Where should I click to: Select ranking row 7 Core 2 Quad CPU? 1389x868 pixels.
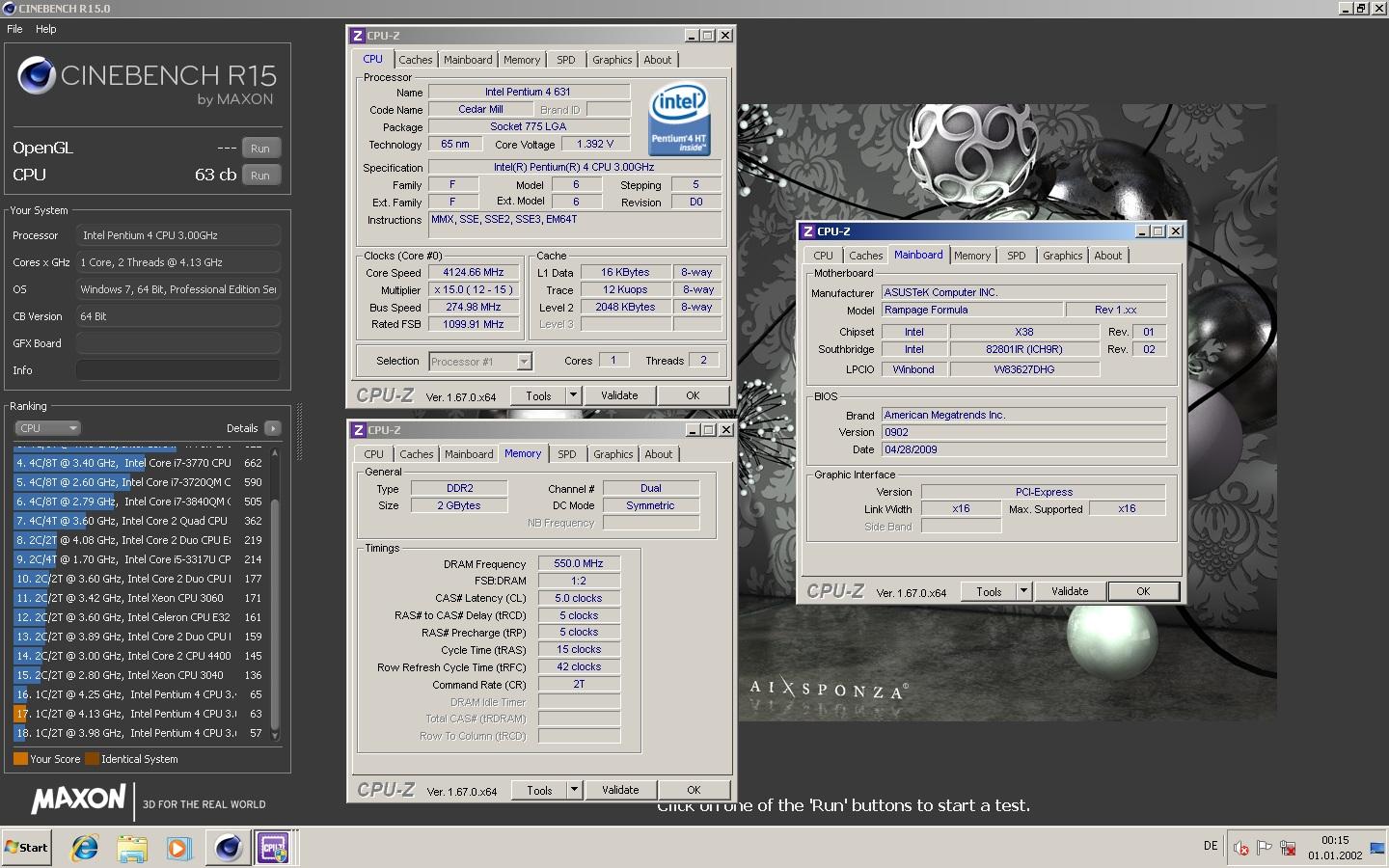pos(139,521)
